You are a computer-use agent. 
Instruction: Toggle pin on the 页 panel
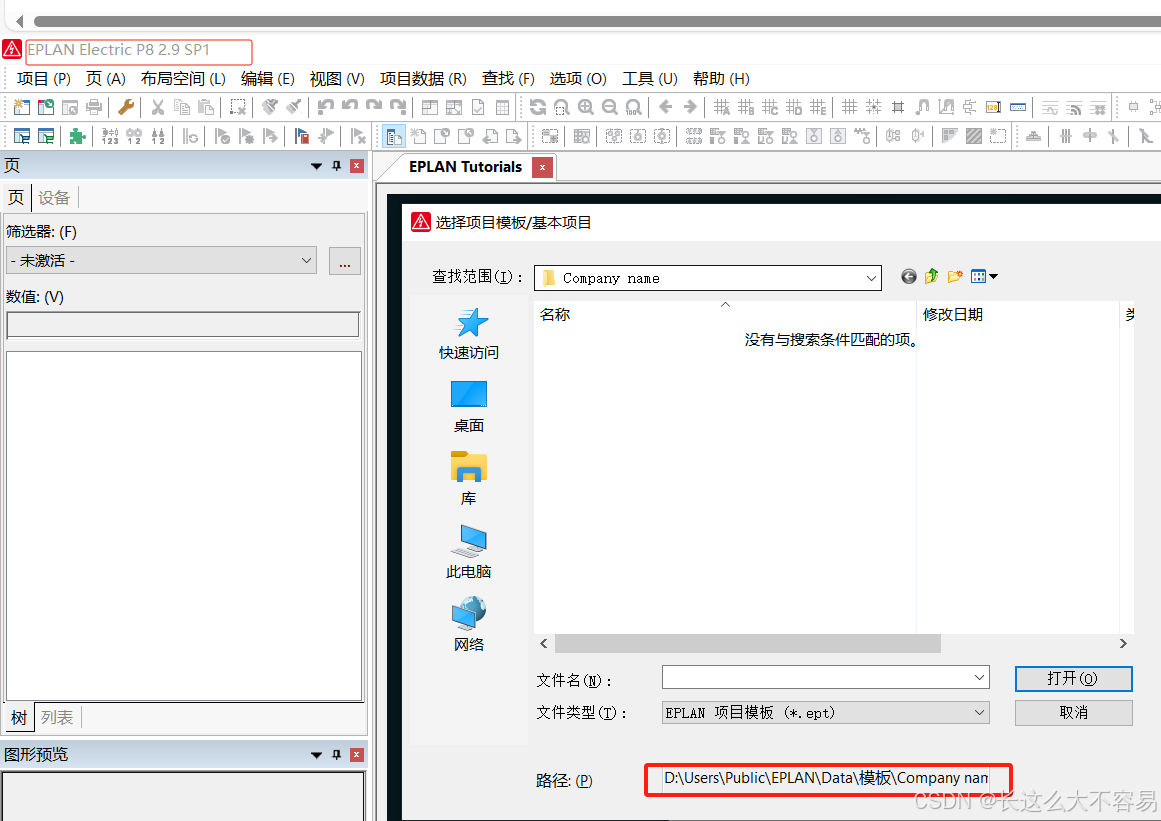point(337,166)
